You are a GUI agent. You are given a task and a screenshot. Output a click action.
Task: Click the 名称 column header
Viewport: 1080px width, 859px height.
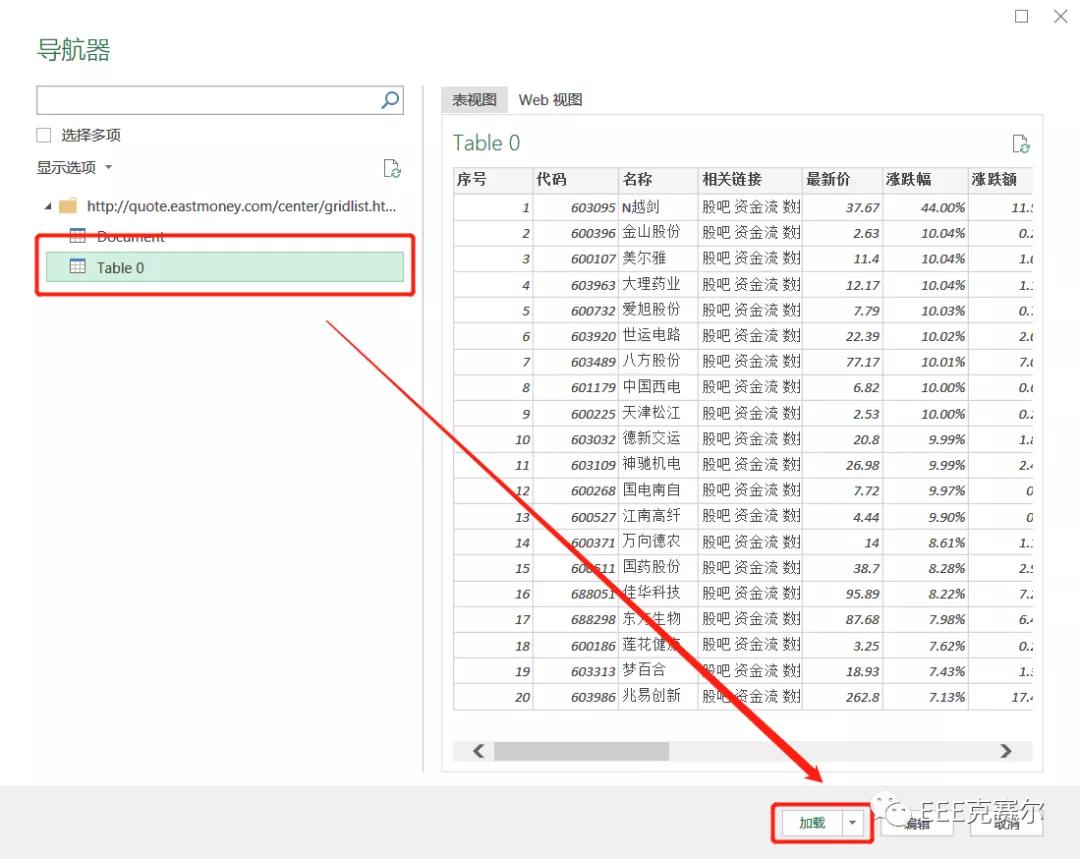pyautogui.click(x=646, y=182)
